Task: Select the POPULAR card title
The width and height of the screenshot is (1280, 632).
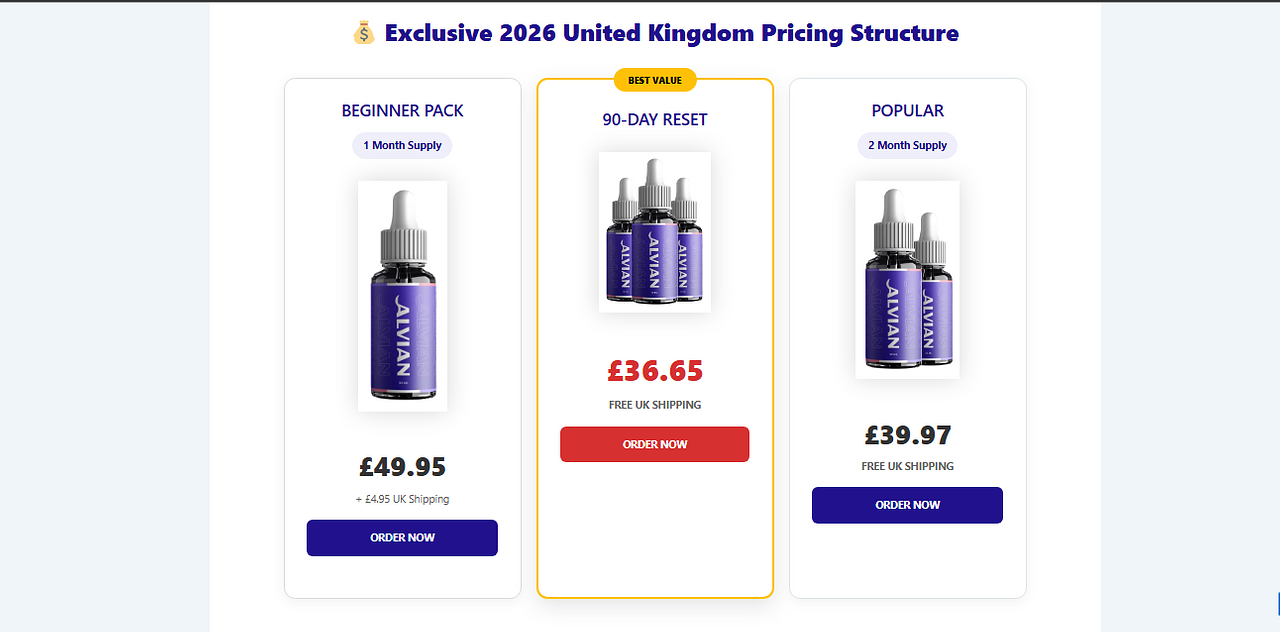Action: coord(908,111)
